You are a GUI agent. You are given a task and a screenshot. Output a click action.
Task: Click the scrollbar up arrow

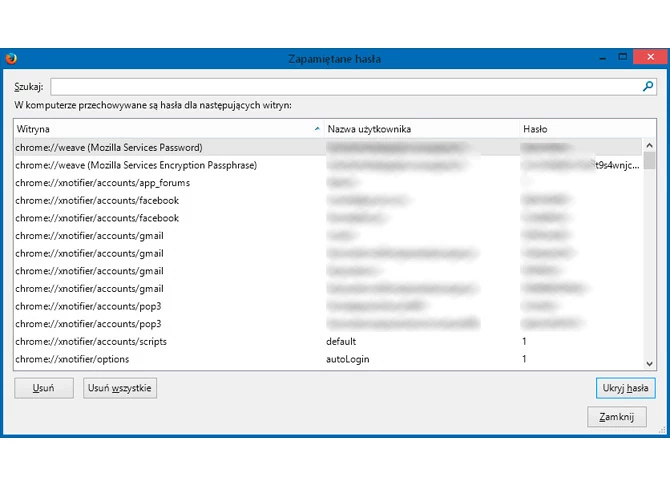(x=649, y=145)
